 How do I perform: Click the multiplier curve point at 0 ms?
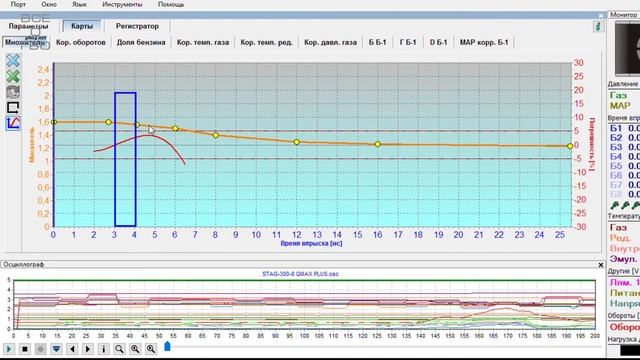coord(53,122)
